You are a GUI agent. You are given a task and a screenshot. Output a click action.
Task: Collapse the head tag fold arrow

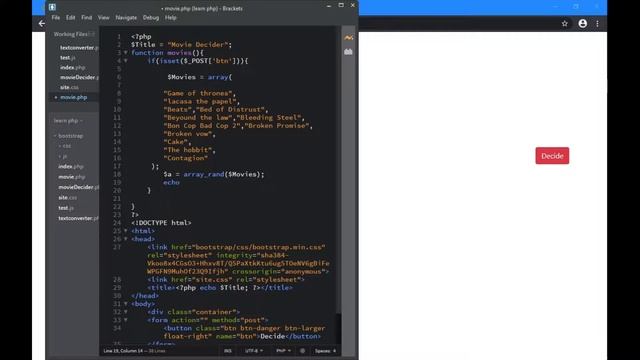click(126, 239)
